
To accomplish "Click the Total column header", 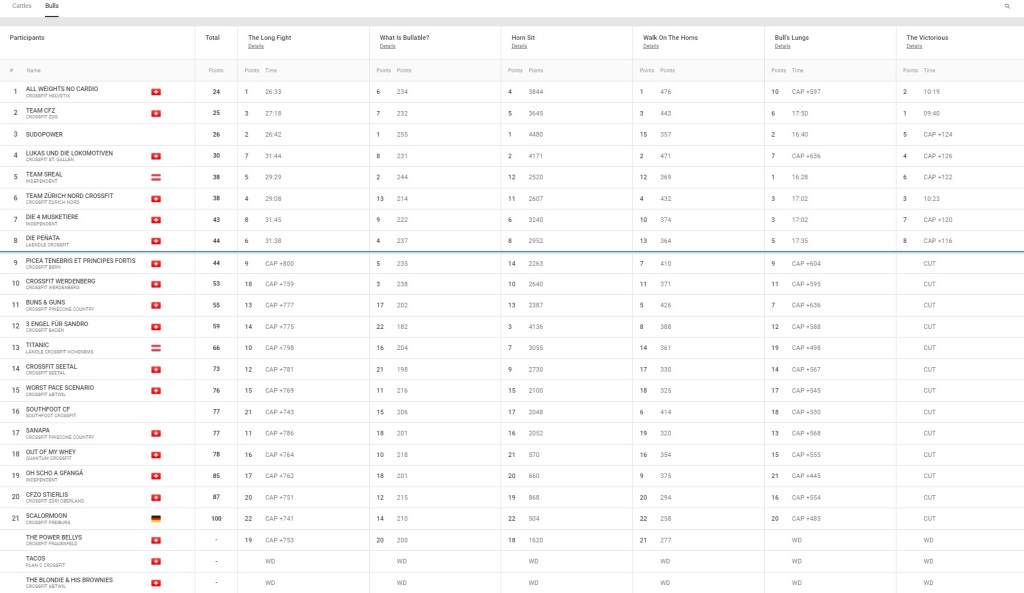I will (x=212, y=38).
